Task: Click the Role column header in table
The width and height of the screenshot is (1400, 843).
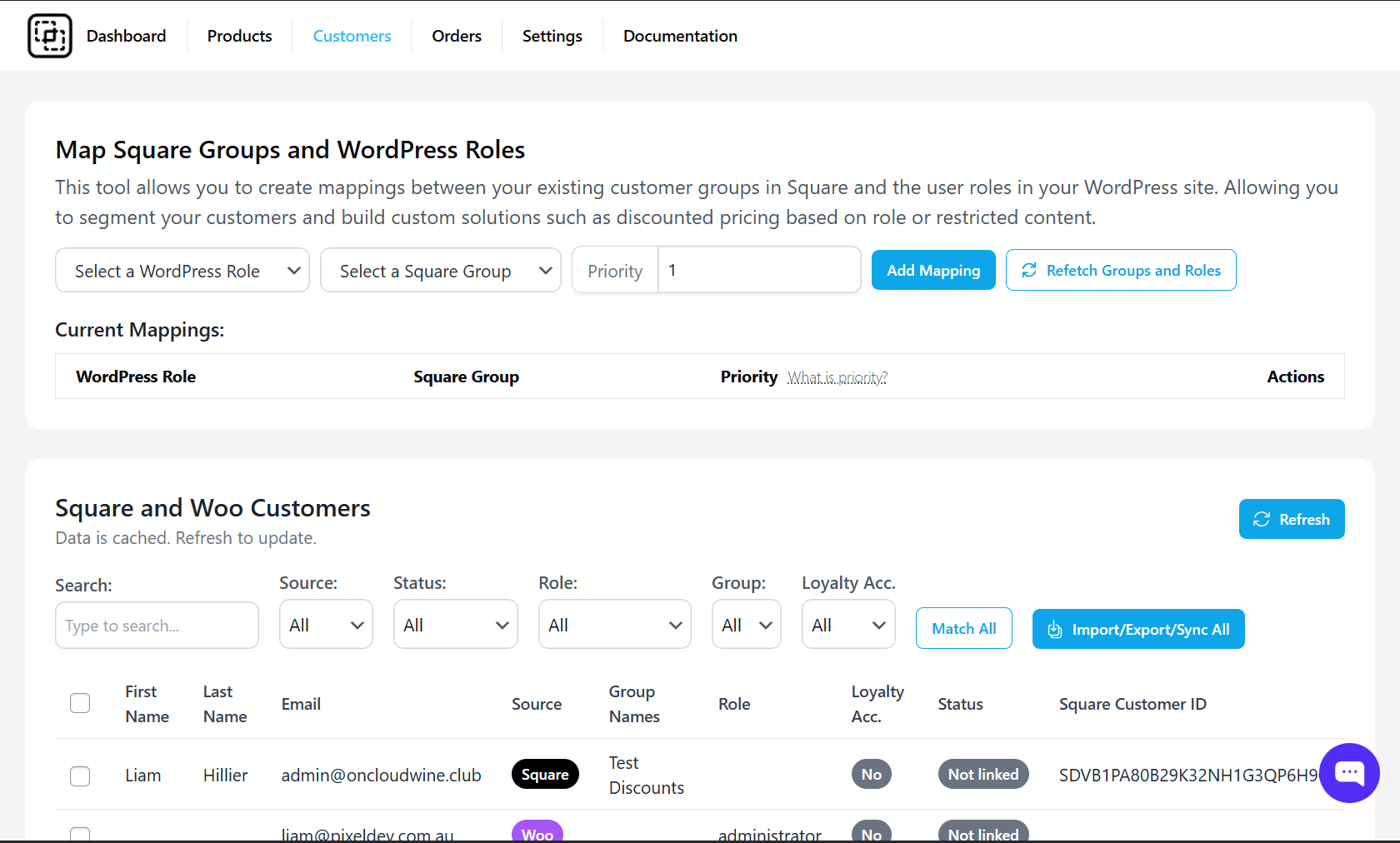Action: (734, 704)
